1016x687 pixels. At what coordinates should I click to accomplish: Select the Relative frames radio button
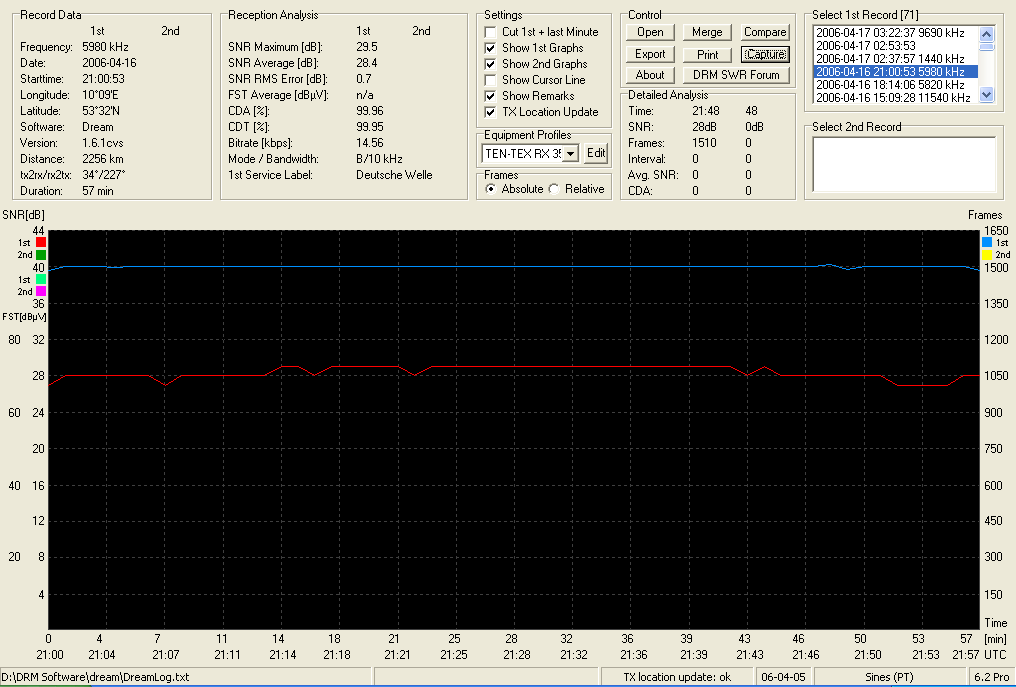[554, 189]
